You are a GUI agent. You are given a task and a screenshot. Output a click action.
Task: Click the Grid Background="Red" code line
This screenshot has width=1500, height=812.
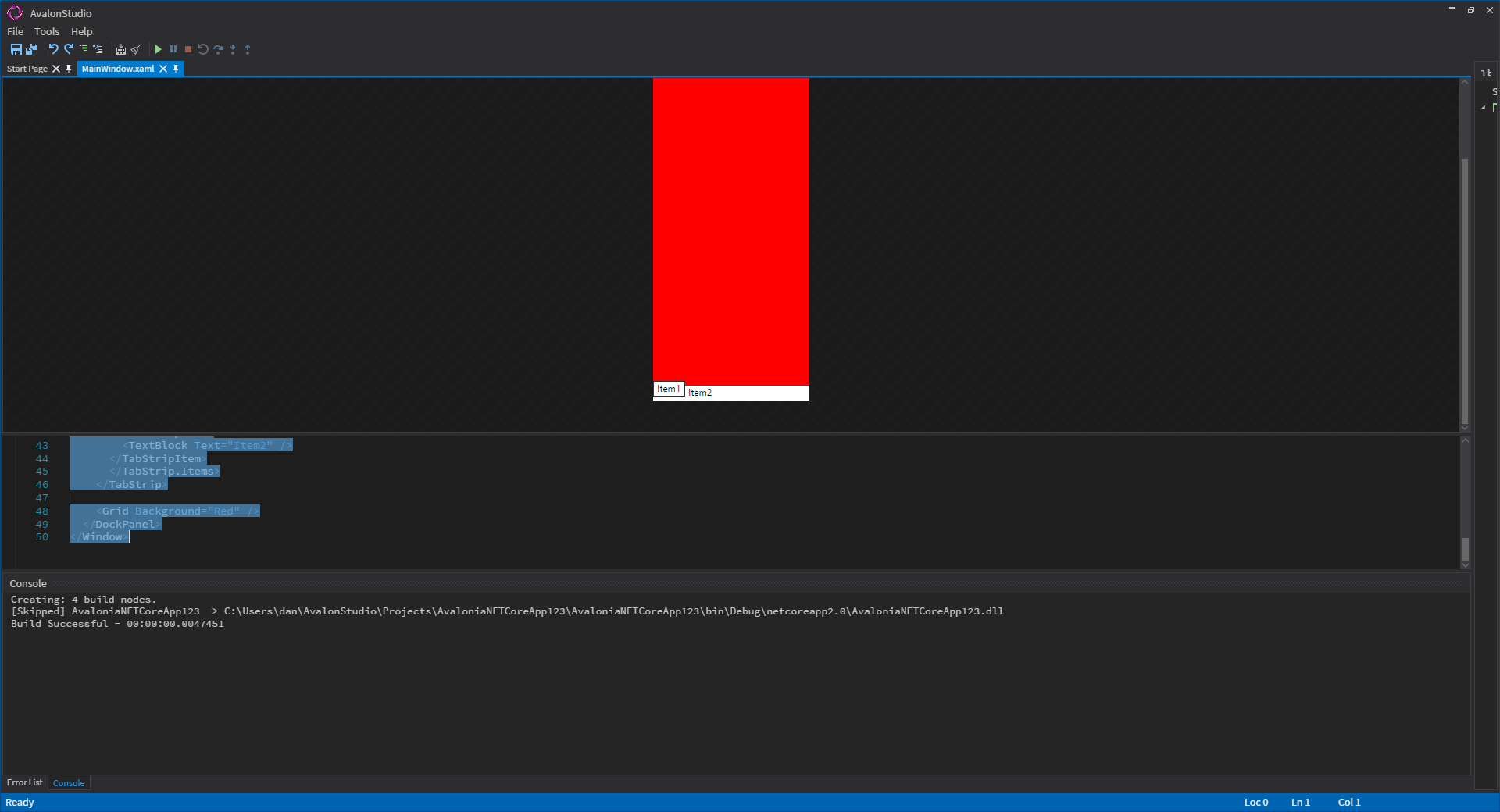(x=178, y=511)
